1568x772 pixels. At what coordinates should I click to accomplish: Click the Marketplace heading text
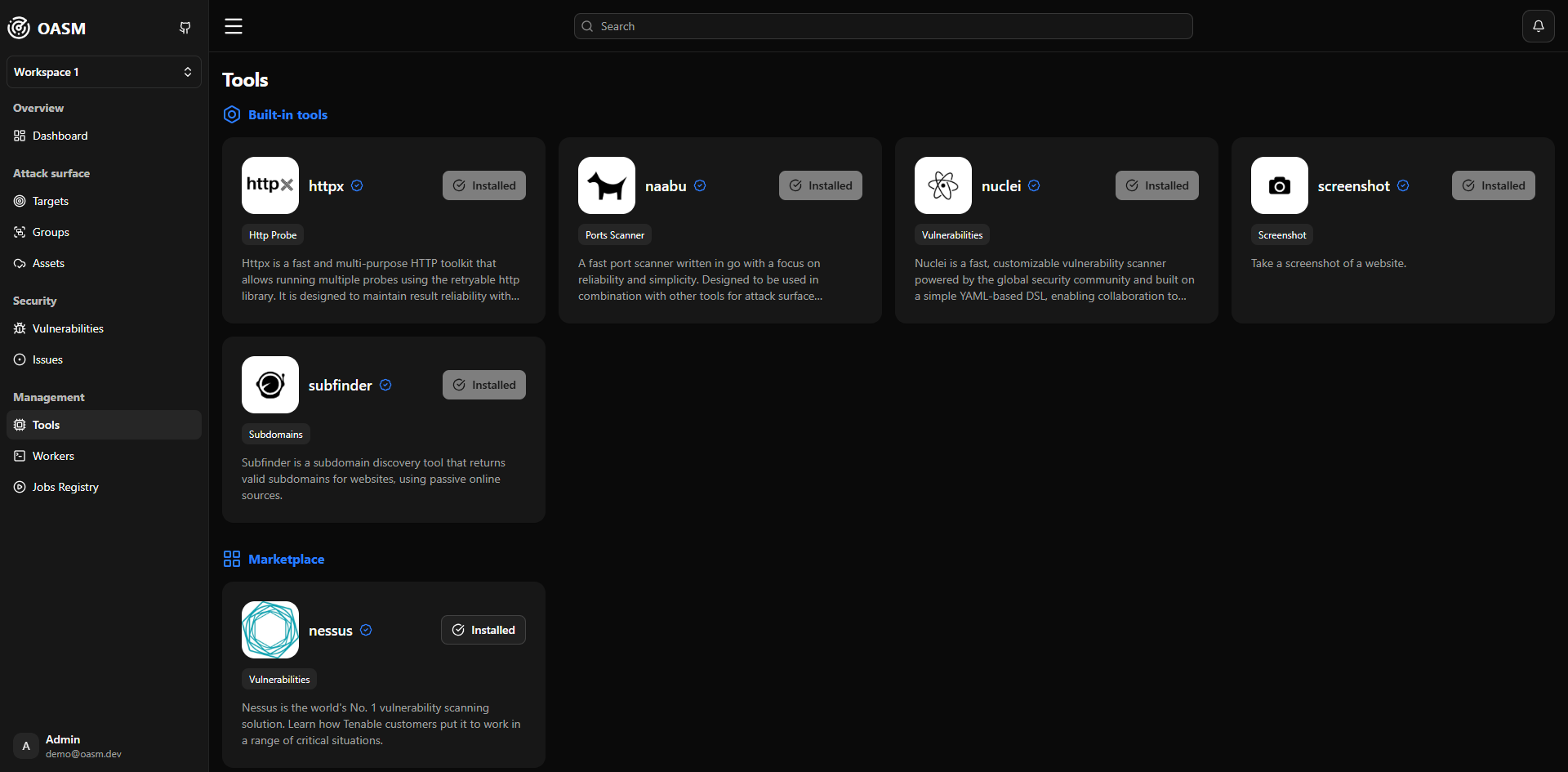click(287, 559)
